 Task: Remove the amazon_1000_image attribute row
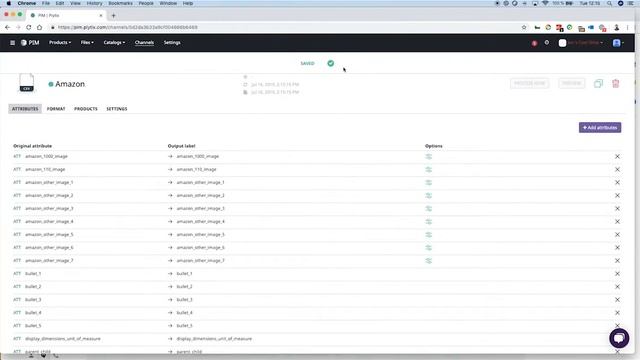click(x=617, y=156)
